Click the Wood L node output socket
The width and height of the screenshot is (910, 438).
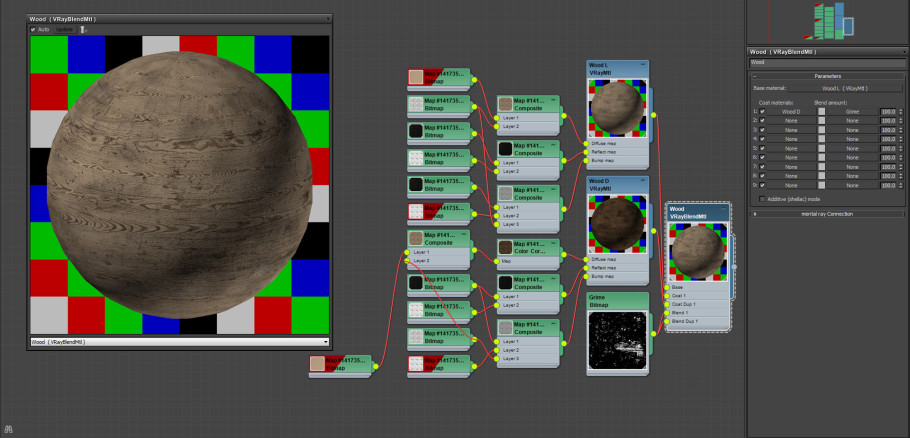653,115
